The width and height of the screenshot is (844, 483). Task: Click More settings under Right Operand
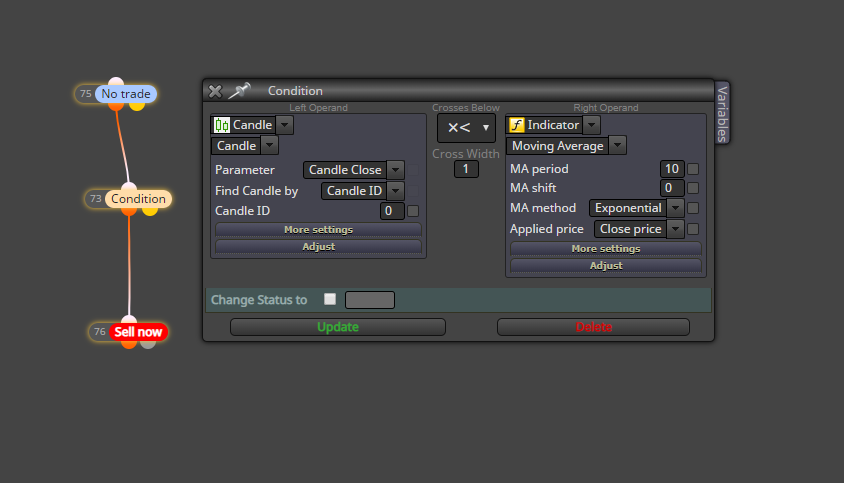606,249
